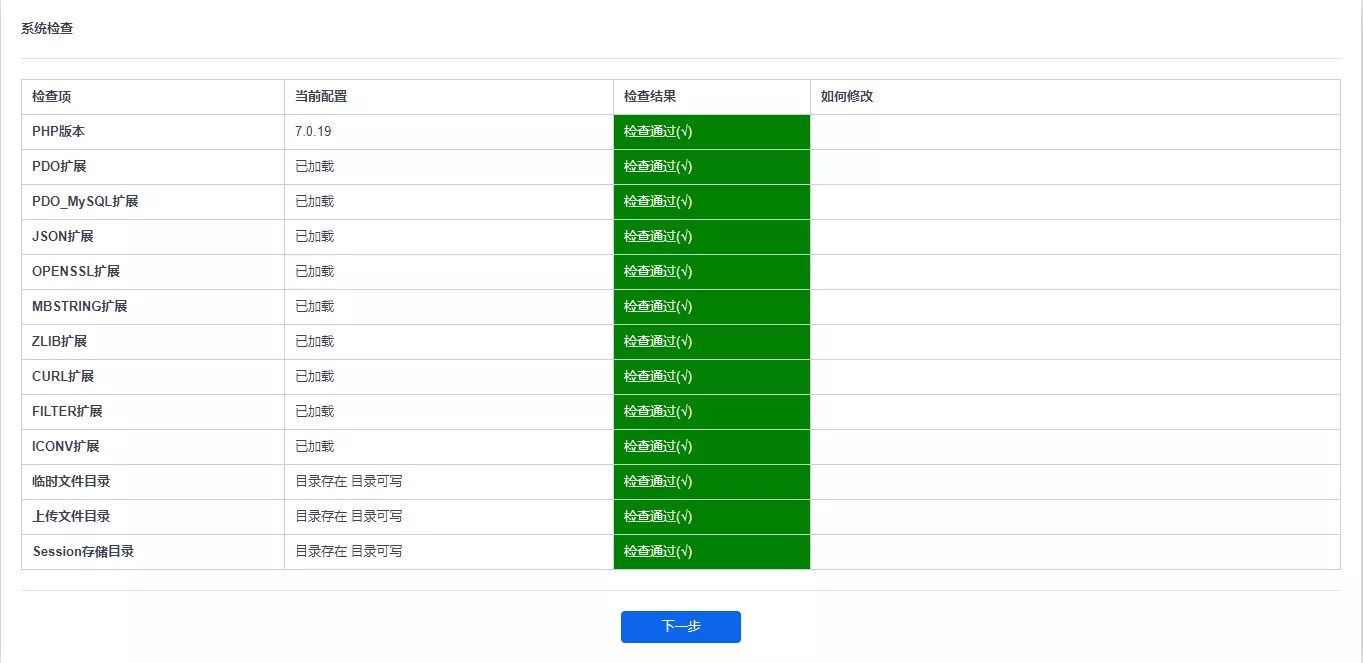The image size is (1363, 663).
Task: Click the JSON扩展 check item
Action: tap(63, 237)
